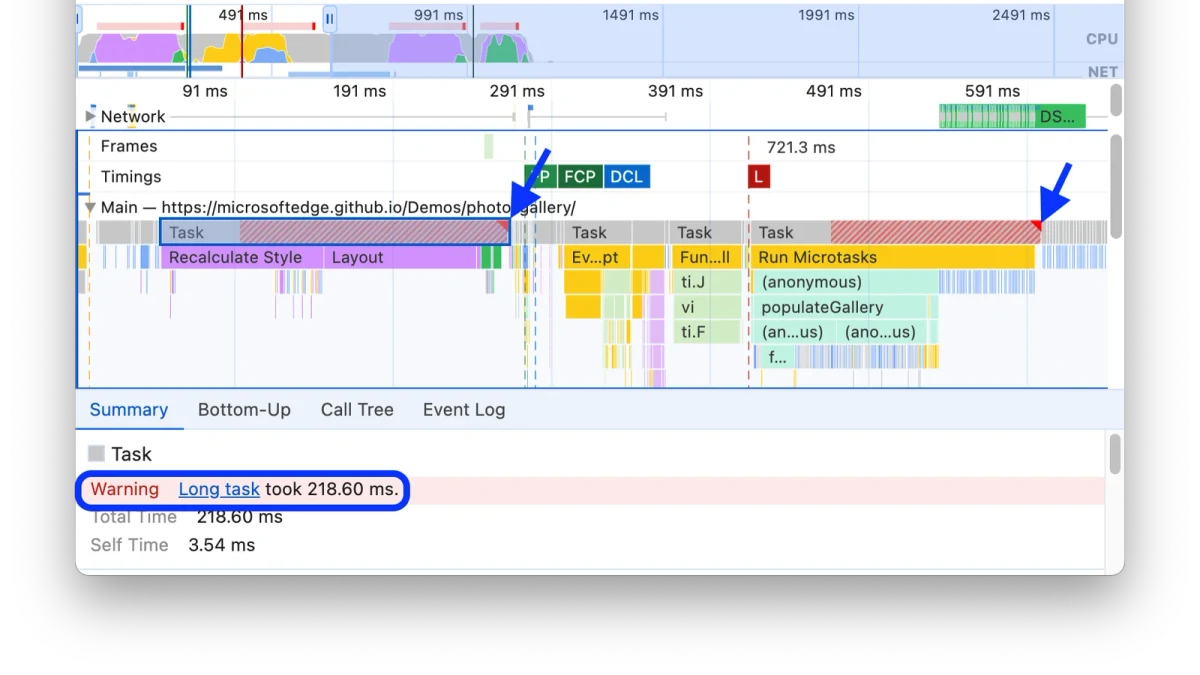
Task: Switch to the Summary tab
Action: click(129, 410)
